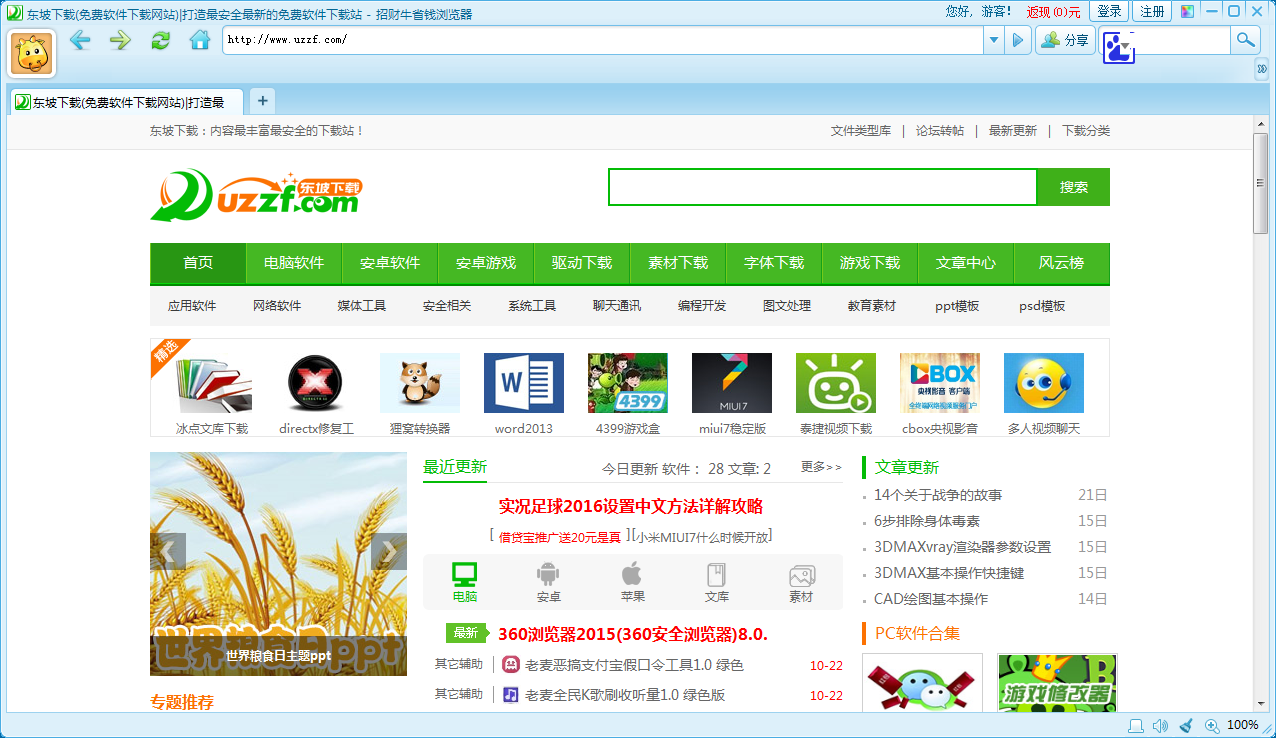1276x738 pixels.
Task: Click the speaker sound icon in status bar
Action: (1160, 726)
